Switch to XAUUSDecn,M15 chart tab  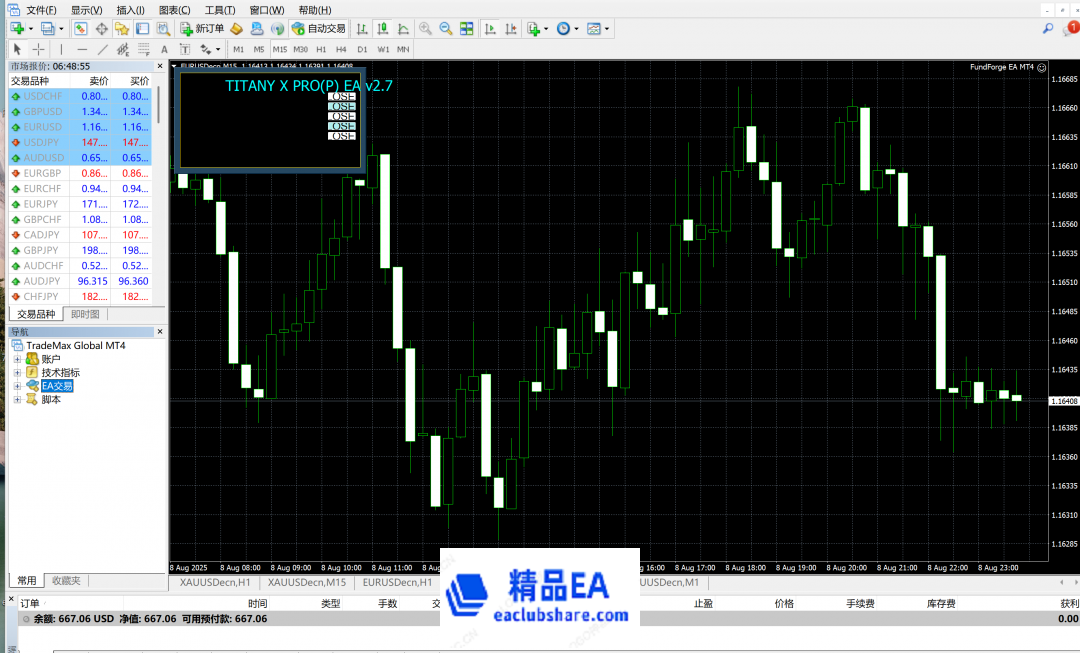(307, 583)
